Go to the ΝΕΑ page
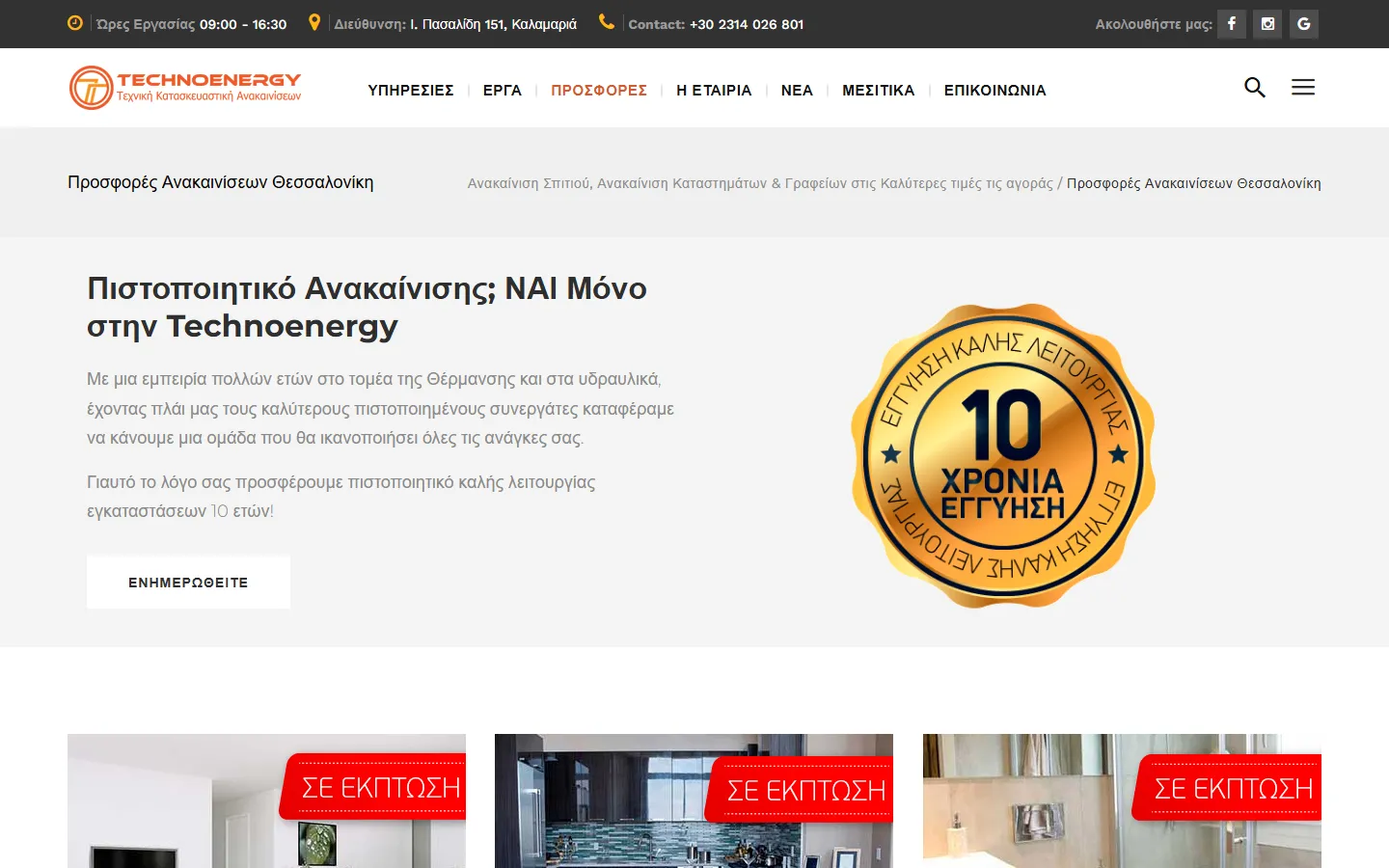Viewport: 1389px width, 868px height. point(797,90)
